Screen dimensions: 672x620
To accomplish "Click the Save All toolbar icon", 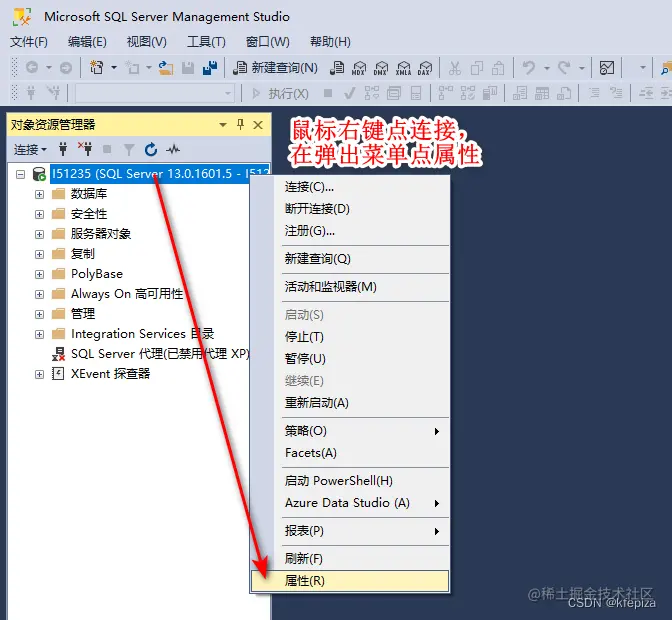I will coord(210,68).
